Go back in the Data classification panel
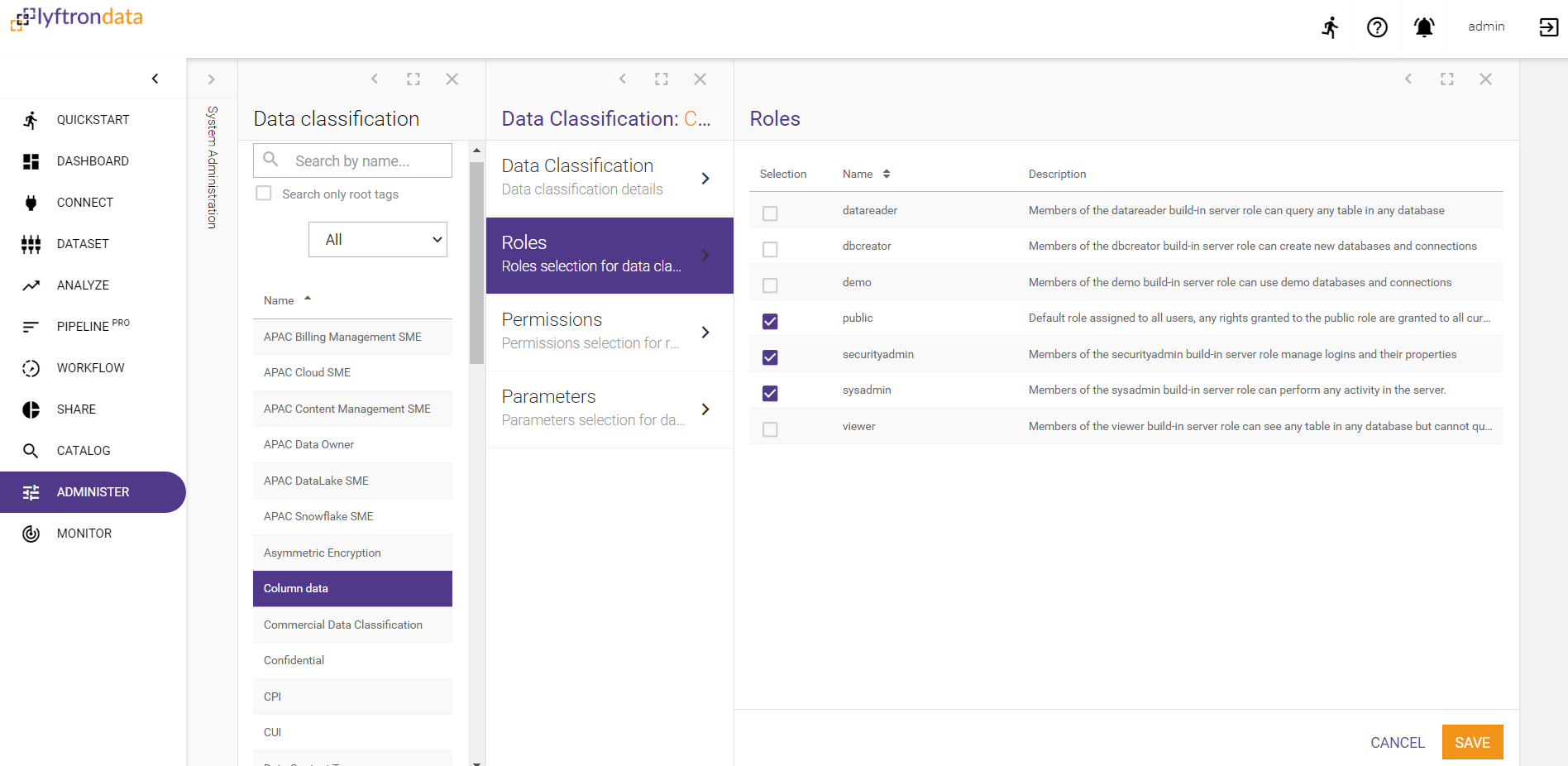Screen dimensions: 1568x766 375,79
